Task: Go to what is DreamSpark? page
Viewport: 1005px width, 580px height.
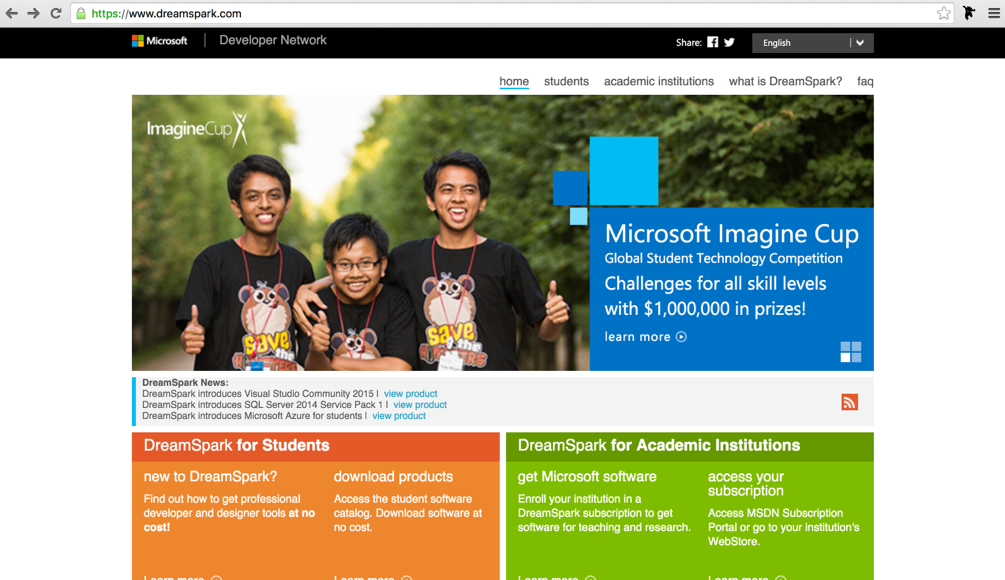Action: pyautogui.click(x=785, y=82)
